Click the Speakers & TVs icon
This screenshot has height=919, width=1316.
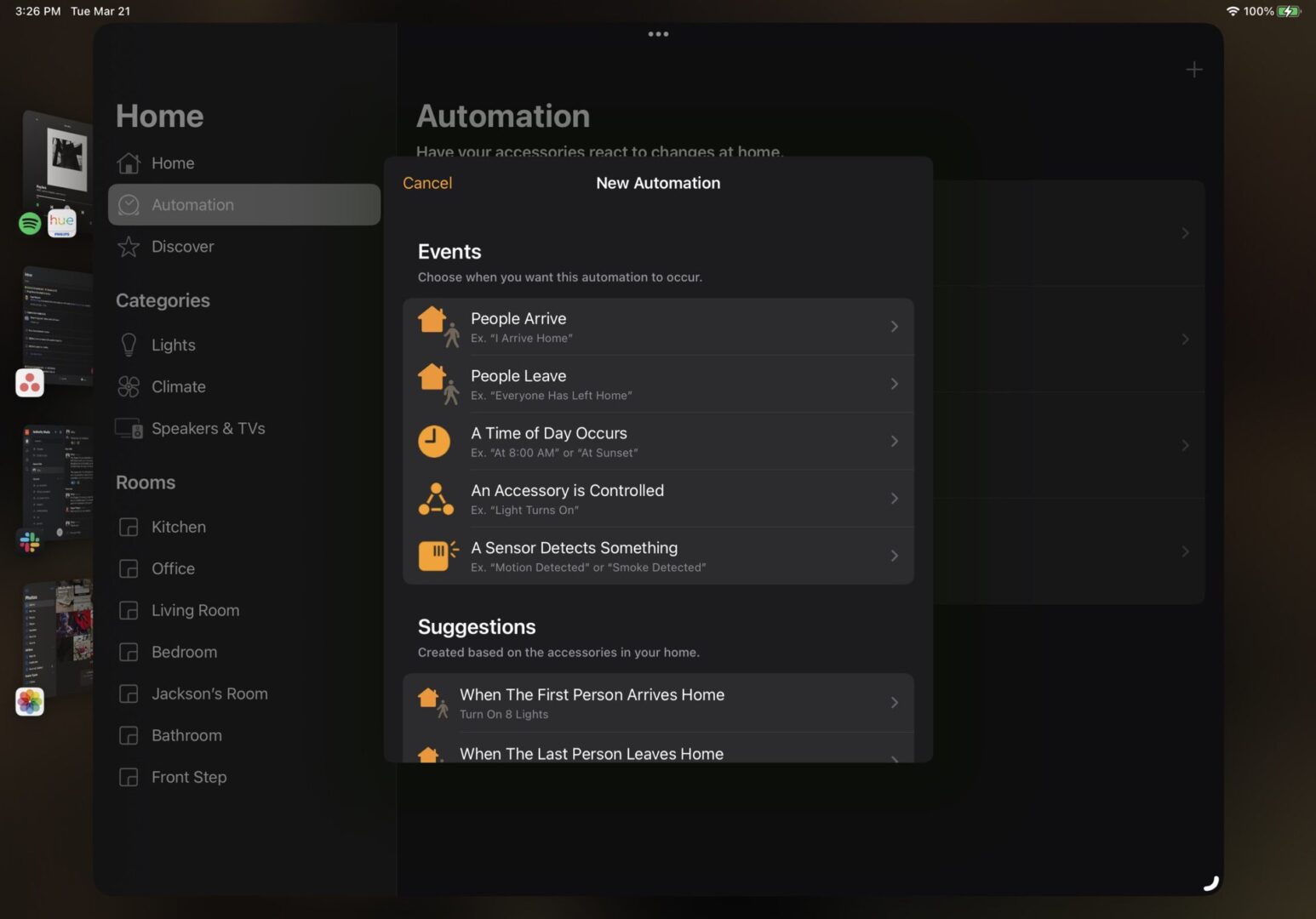click(x=129, y=428)
